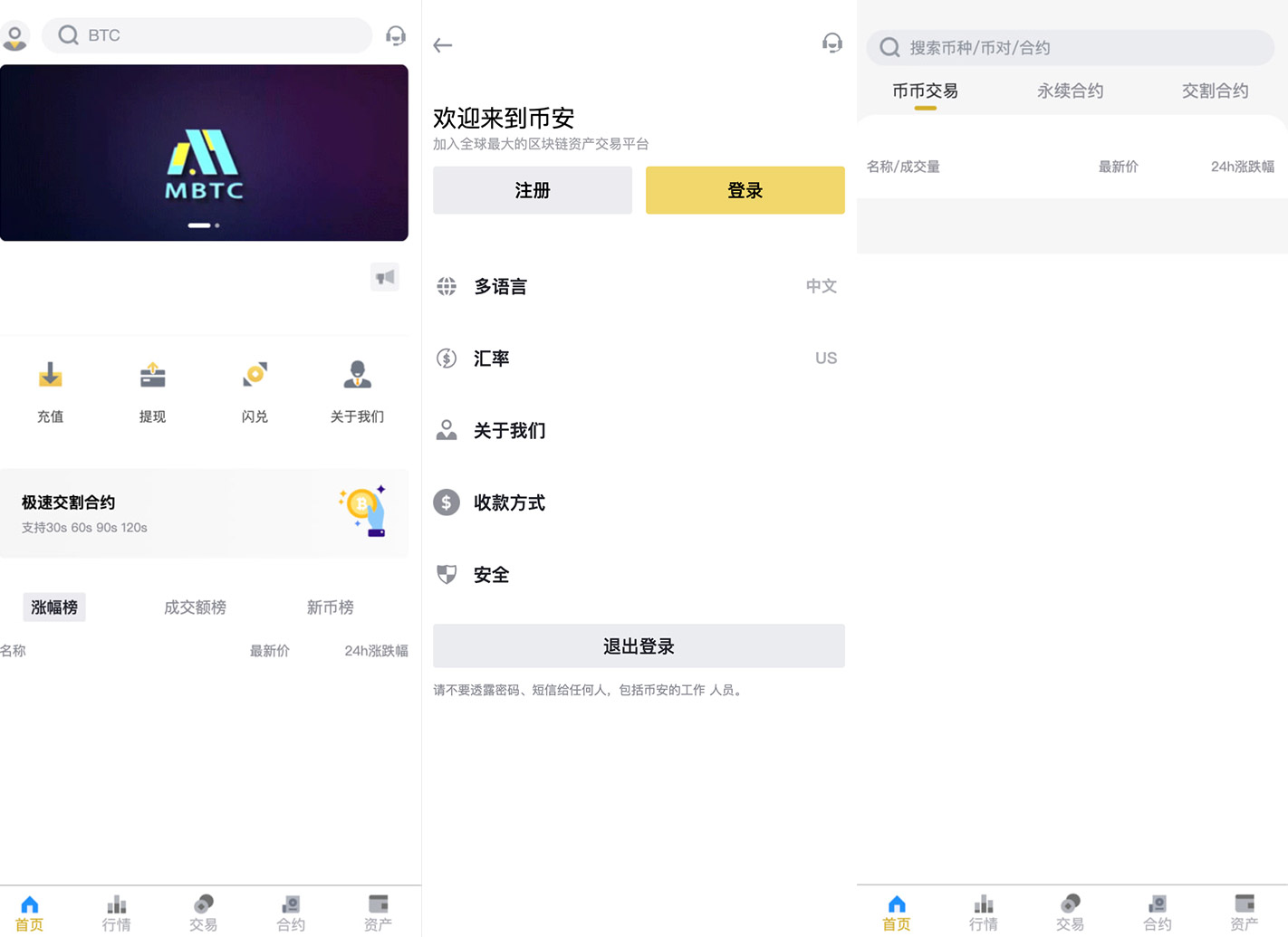Open the MBTC banner
1288x937 pixels.
204,152
